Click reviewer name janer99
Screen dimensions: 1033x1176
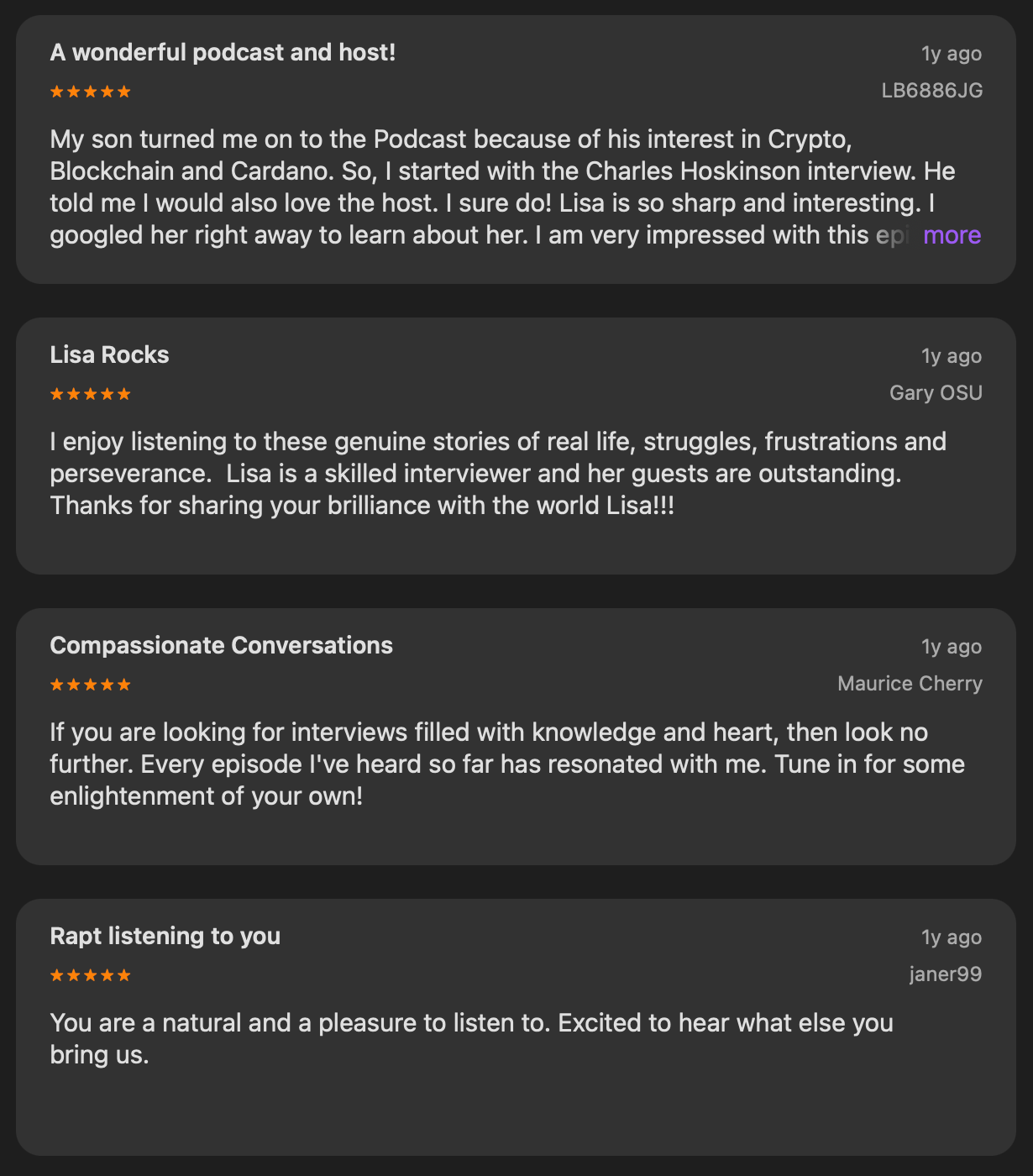pos(945,974)
